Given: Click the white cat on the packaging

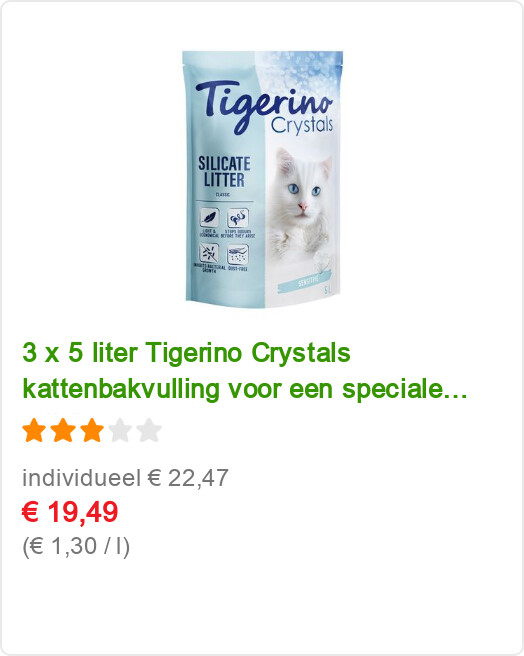Looking at the screenshot, I should [300, 201].
